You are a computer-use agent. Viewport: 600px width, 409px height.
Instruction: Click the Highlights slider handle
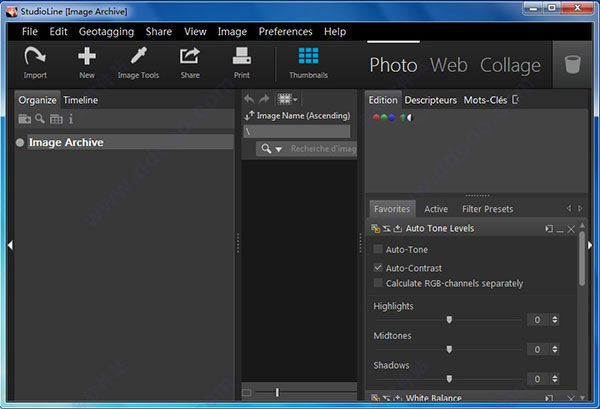click(x=449, y=319)
